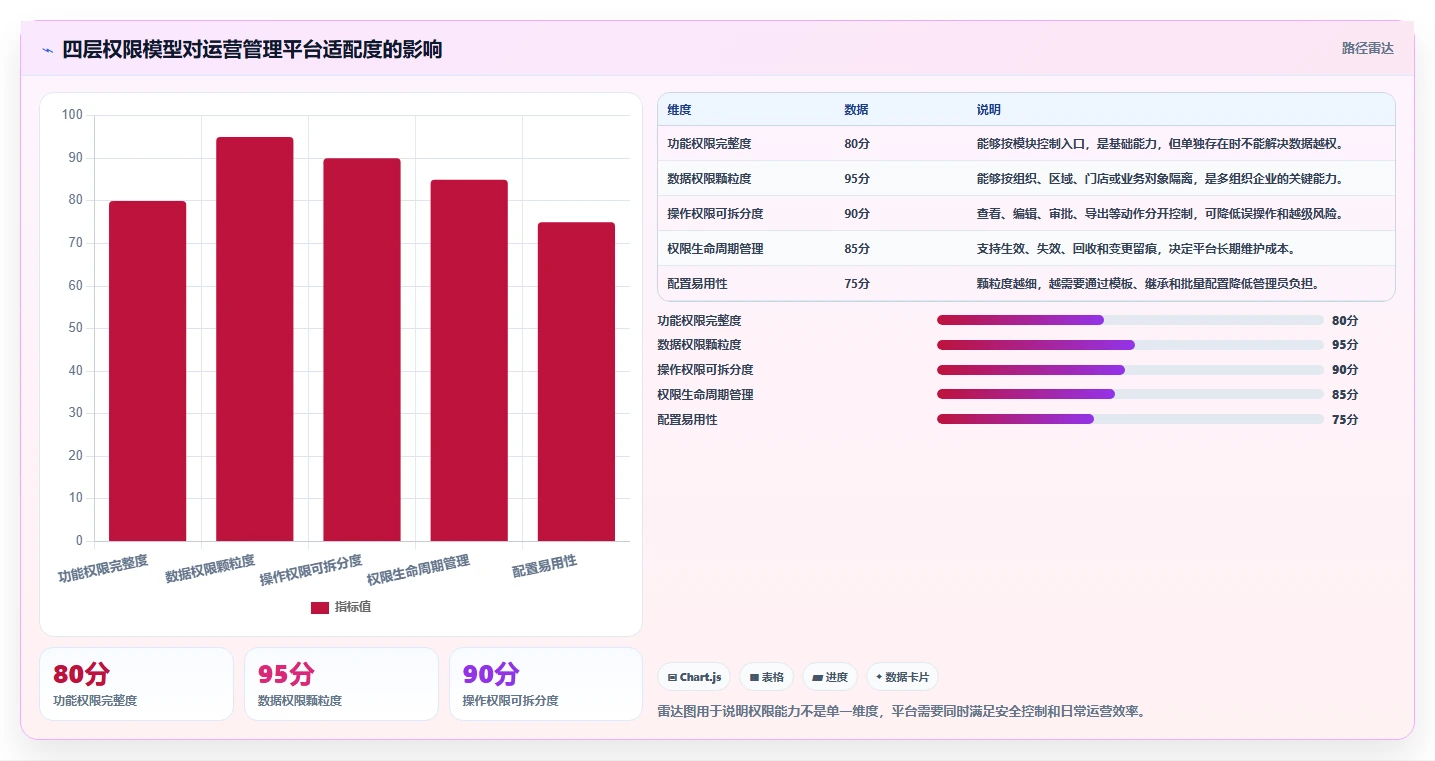Click 配置易用性 cell in the table
This screenshot has height=761, width=1435.
pos(697,284)
